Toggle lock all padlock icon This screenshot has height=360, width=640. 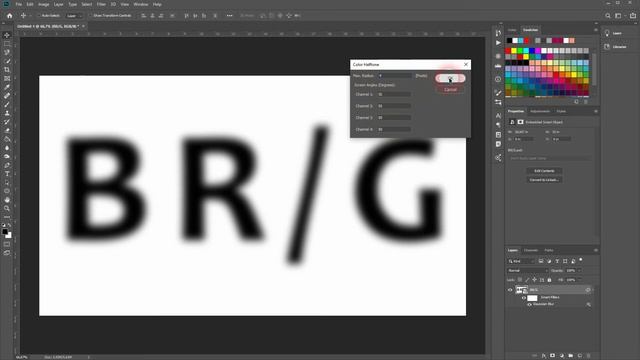[549, 280]
